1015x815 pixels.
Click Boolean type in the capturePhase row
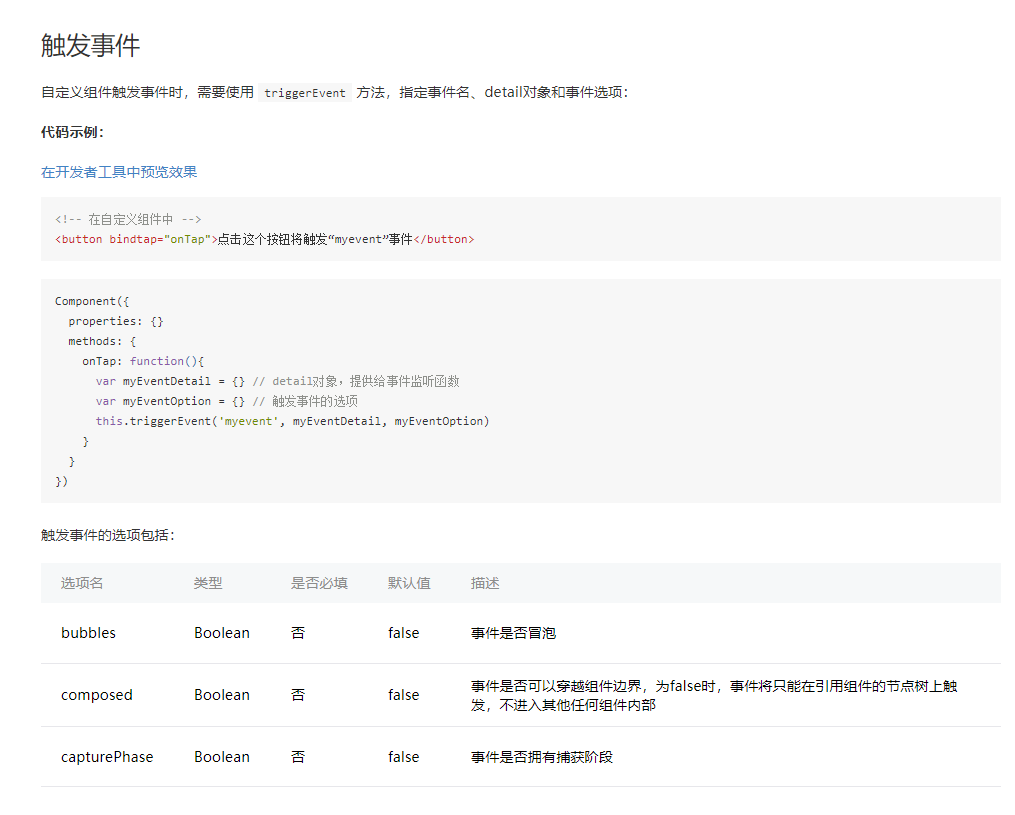coord(222,757)
